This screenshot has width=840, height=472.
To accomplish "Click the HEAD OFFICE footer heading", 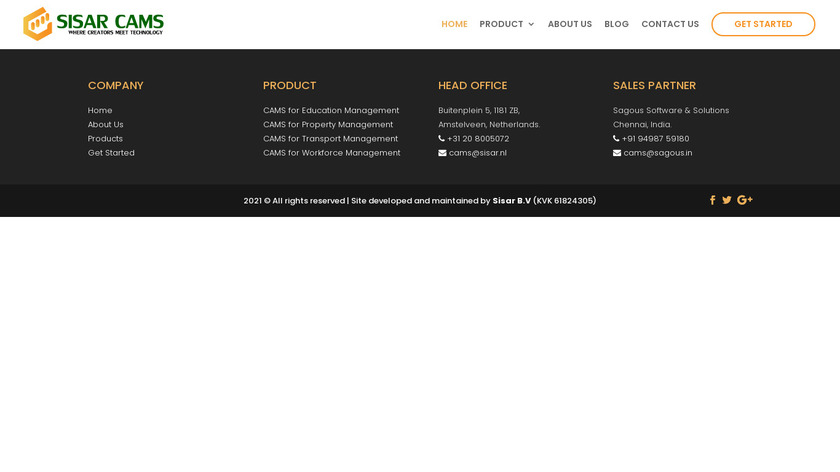I will [x=472, y=86].
